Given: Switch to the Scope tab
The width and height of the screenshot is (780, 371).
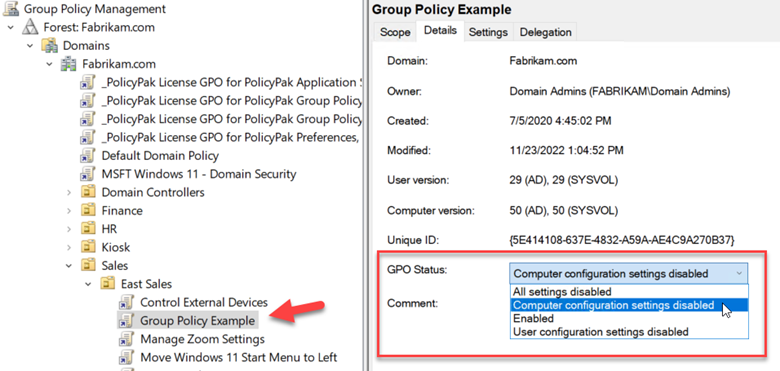Looking at the screenshot, I should (x=395, y=32).
